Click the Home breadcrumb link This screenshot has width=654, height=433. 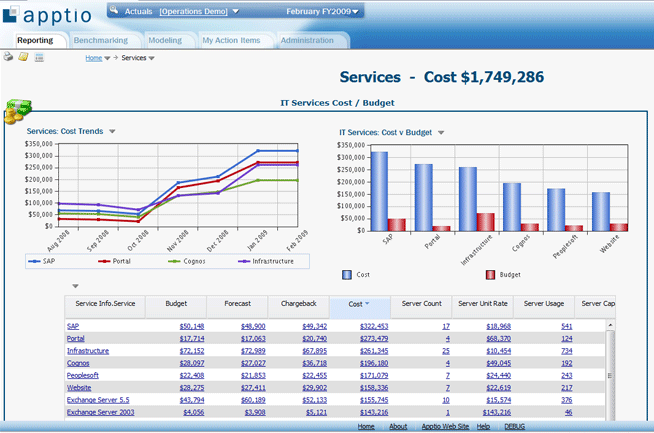pyautogui.click(x=94, y=58)
